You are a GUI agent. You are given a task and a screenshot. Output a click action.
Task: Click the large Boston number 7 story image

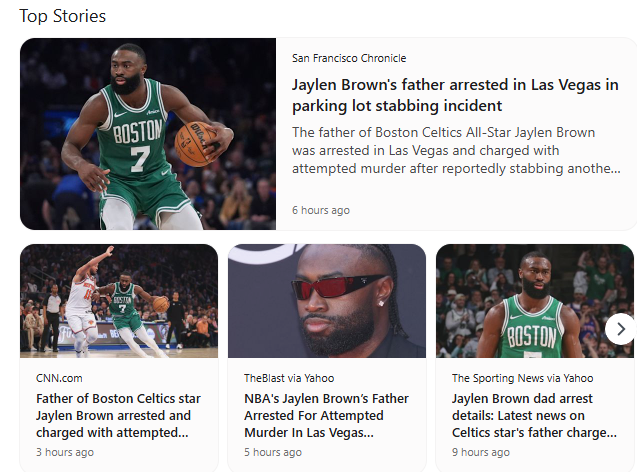pos(148,134)
